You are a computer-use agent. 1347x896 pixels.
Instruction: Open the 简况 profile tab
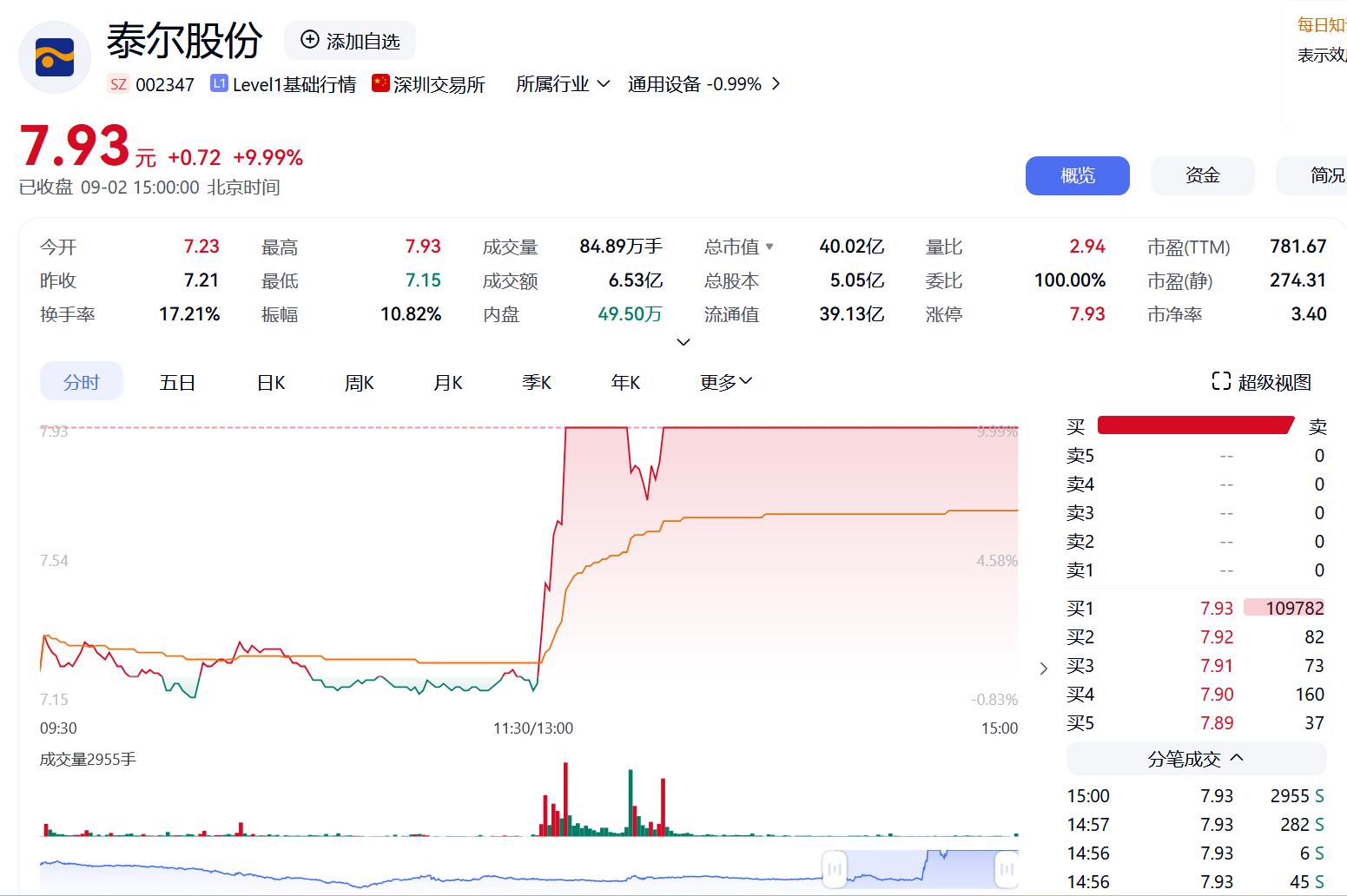point(1311,175)
